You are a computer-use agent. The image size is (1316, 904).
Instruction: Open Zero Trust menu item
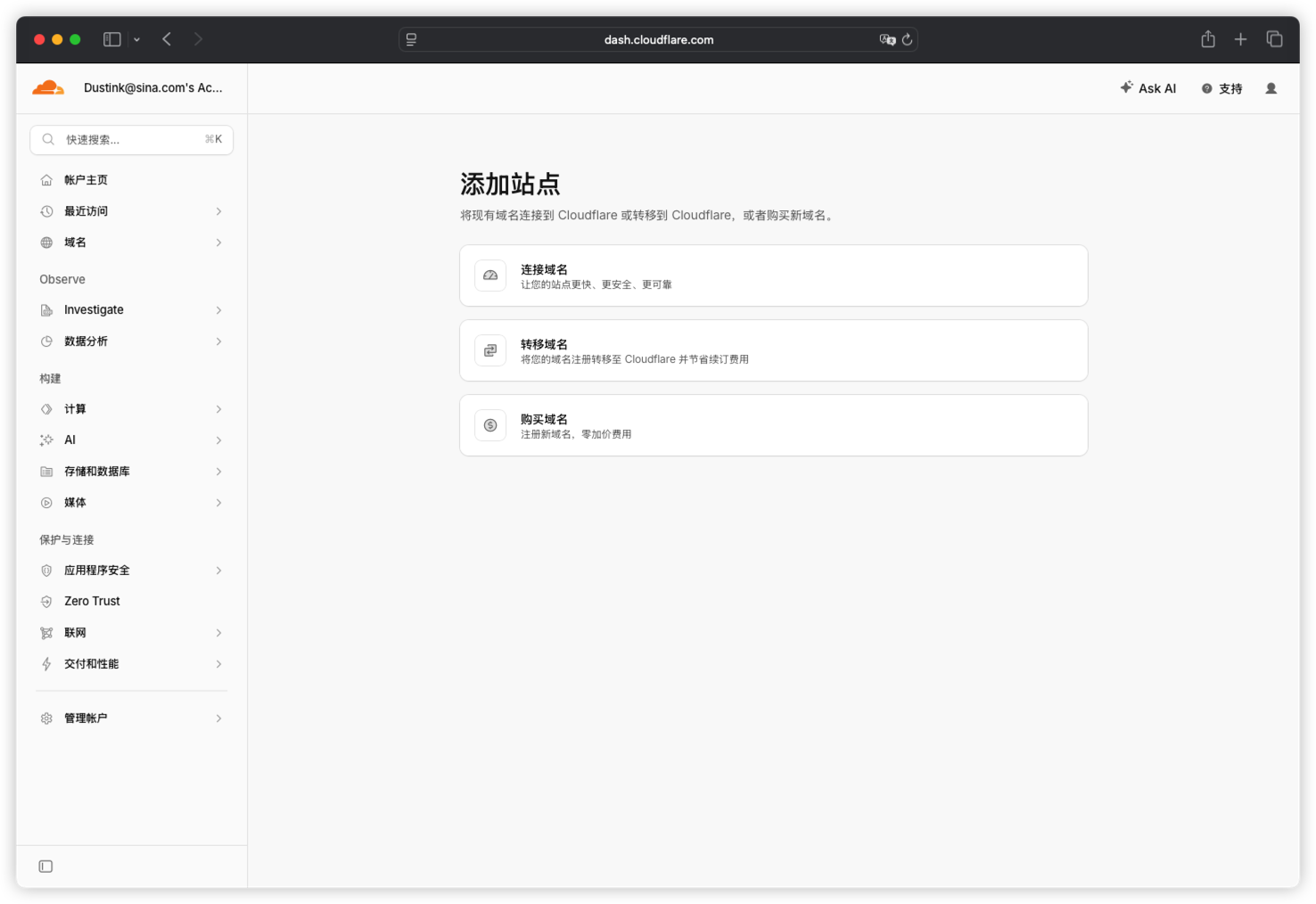132,602
